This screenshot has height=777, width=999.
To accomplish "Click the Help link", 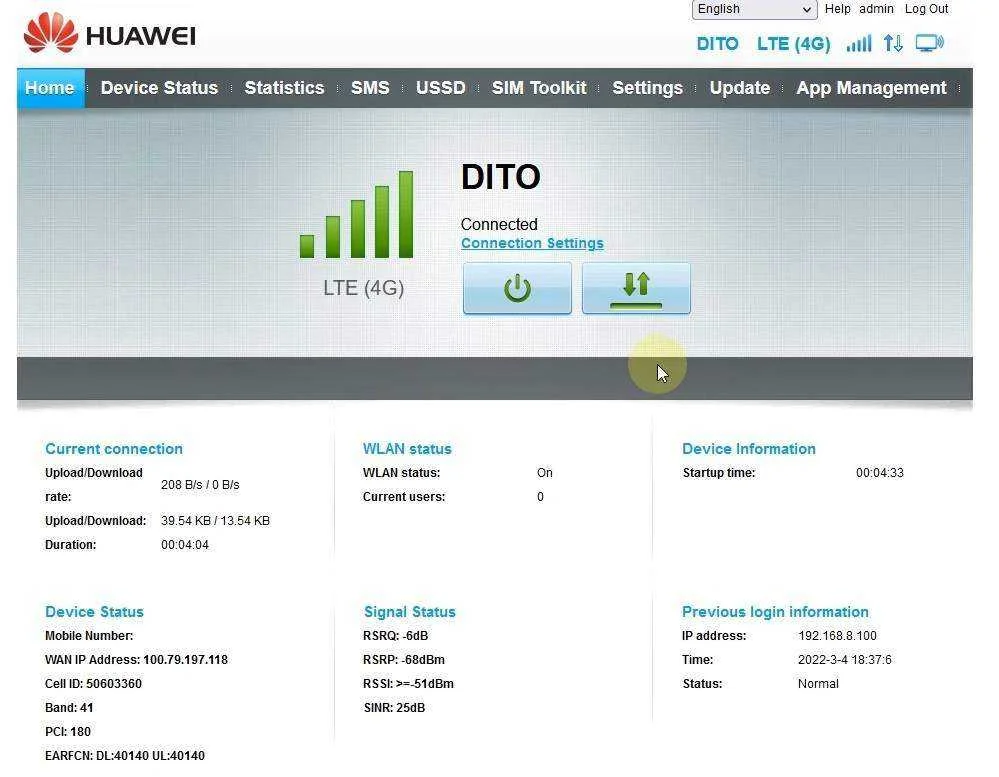I will [x=837, y=9].
